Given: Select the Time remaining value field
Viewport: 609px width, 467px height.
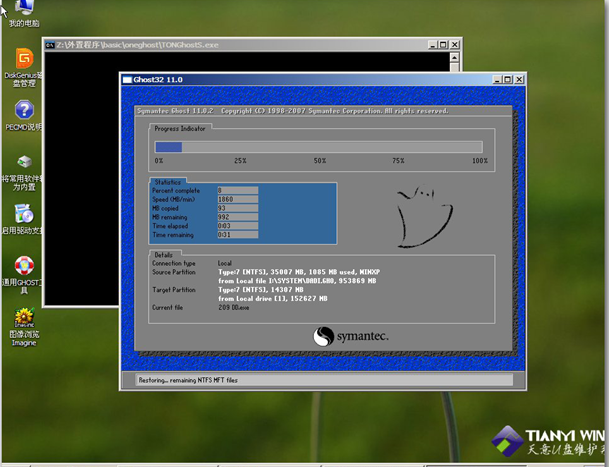Looking at the screenshot, I should click(237, 234).
